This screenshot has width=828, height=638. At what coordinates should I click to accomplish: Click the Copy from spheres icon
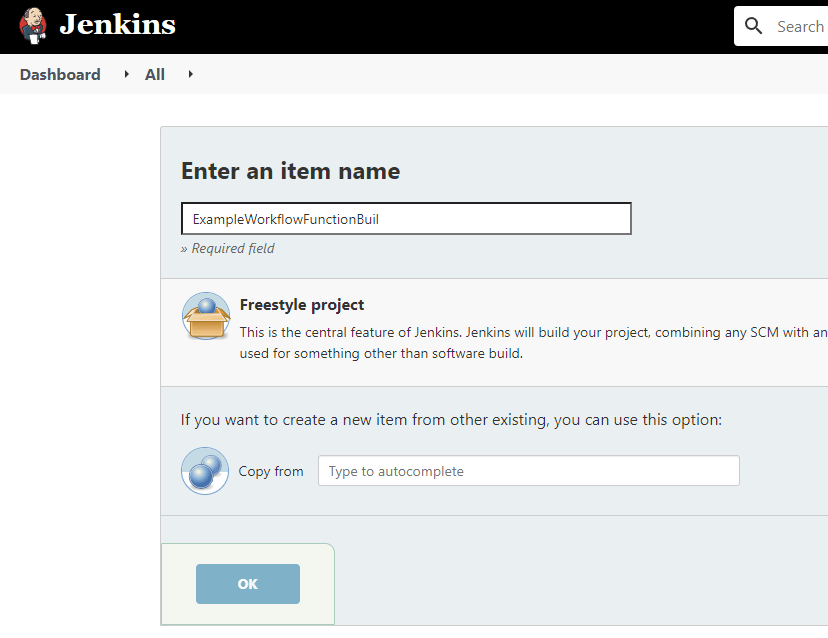coord(205,471)
